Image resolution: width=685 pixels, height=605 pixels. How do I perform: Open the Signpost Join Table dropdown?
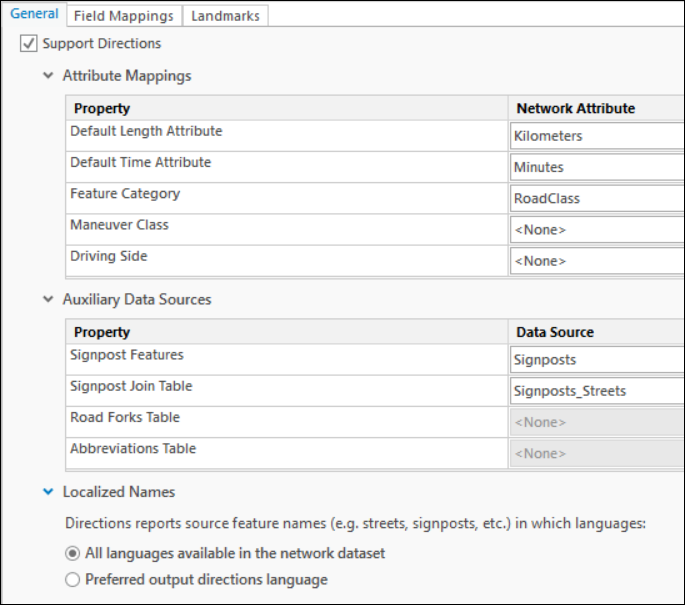pos(597,391)
